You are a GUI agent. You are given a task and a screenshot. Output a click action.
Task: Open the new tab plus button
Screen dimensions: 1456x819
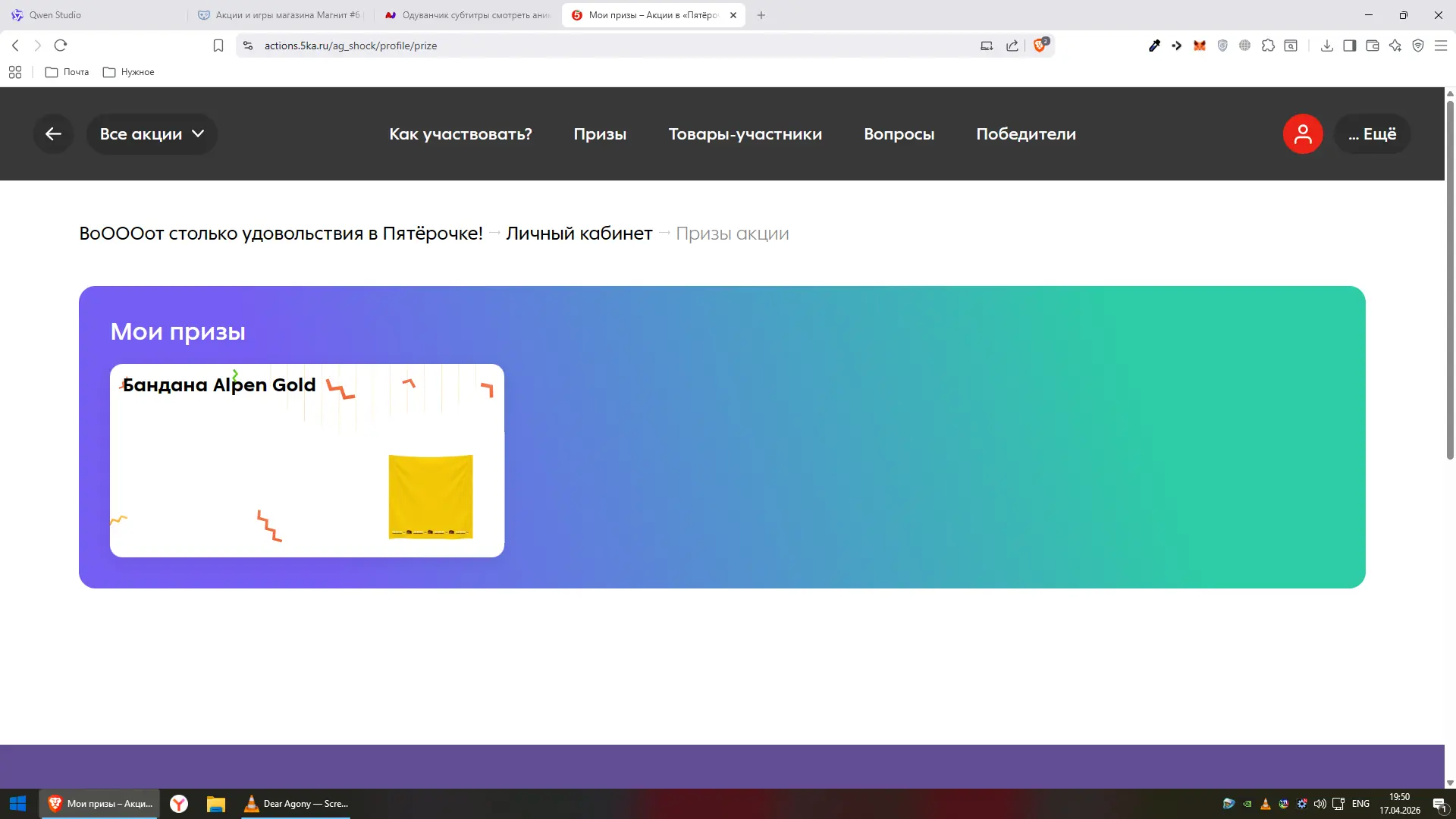click(x=761, y=15)
